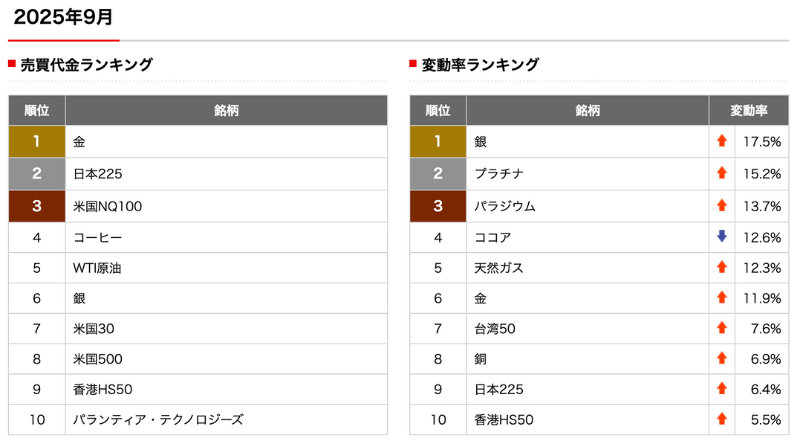Click the up arrow beside 台湾50

[722, 328]
